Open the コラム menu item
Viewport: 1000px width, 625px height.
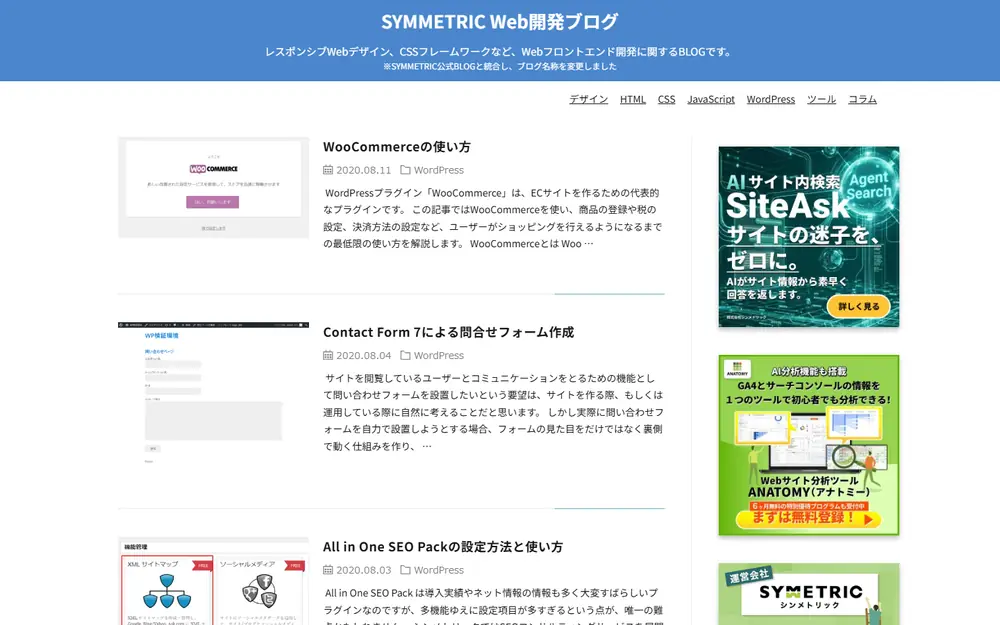tap(862, 99)
